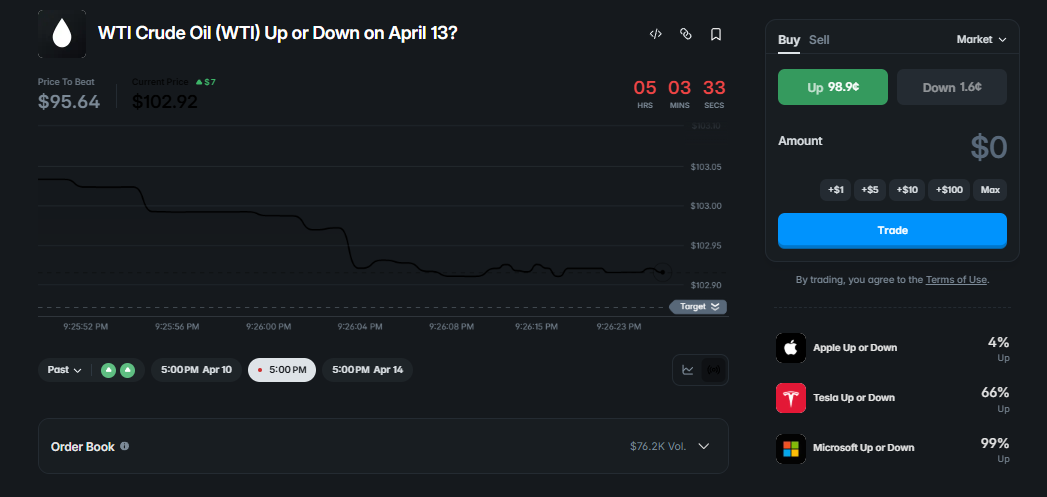
Task: Select the Up 98.9¢ outcome
Action: point(833,87)
